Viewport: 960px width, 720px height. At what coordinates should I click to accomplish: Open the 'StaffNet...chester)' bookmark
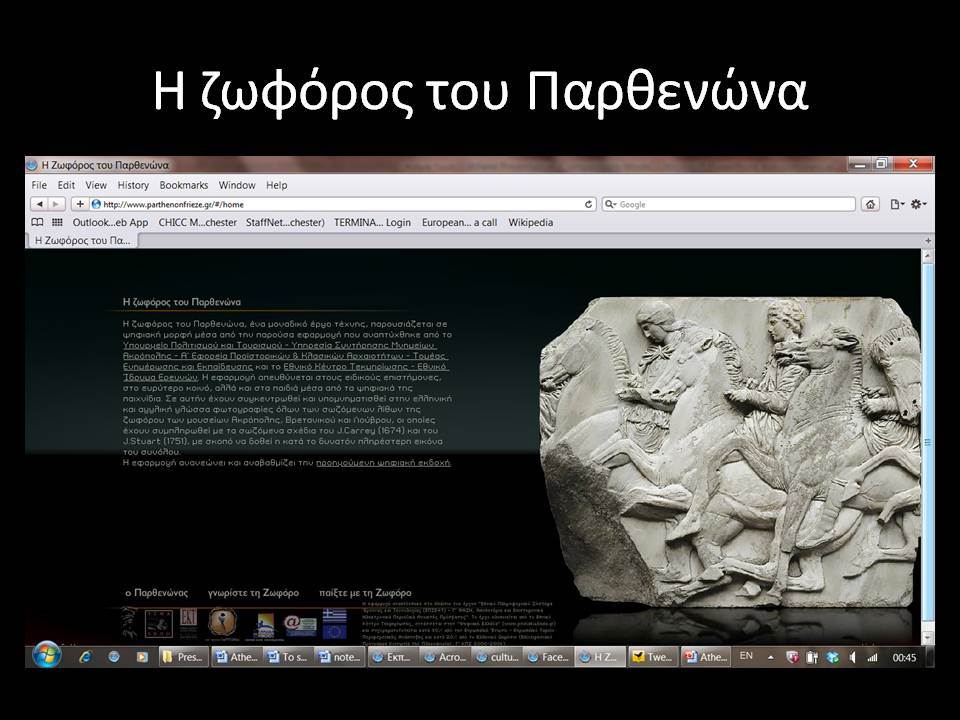pos(285,222)
